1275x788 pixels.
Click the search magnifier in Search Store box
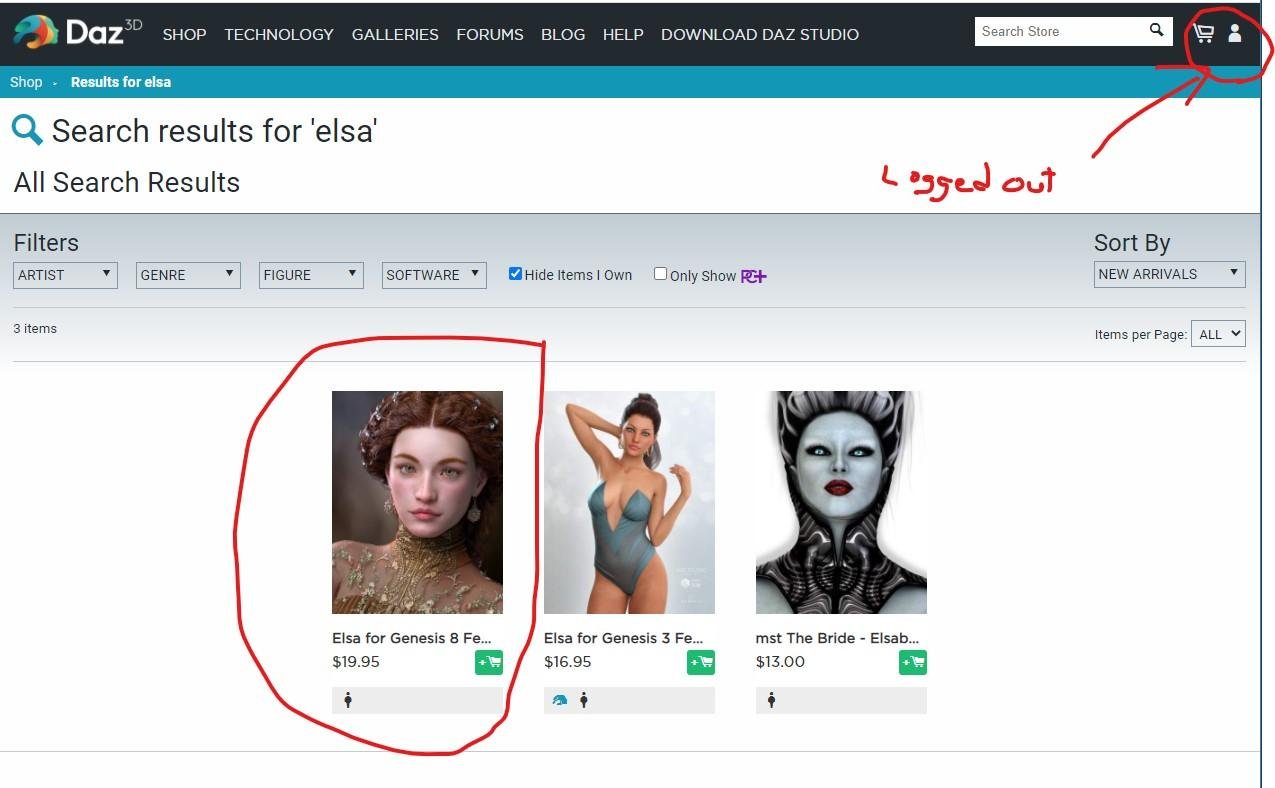1157,31
